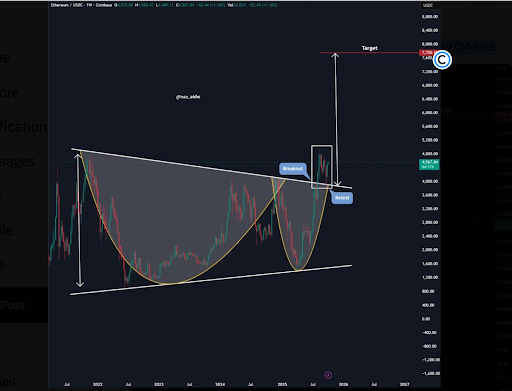Click the chart author watermark handle
Image resolution: width=512 pixels, height=391 pixels.
(188, 97)
